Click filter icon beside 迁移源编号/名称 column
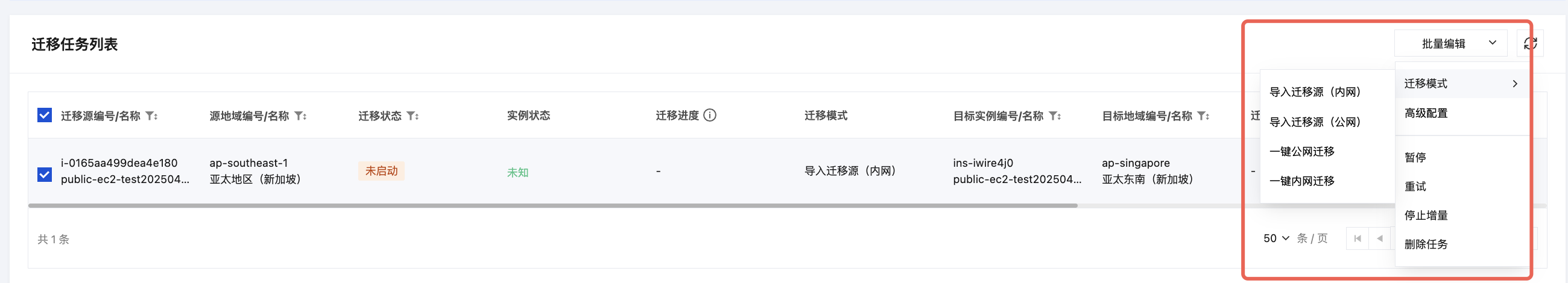The width and height of the screenshot is (1568, 283). click(x=151, y=116)
